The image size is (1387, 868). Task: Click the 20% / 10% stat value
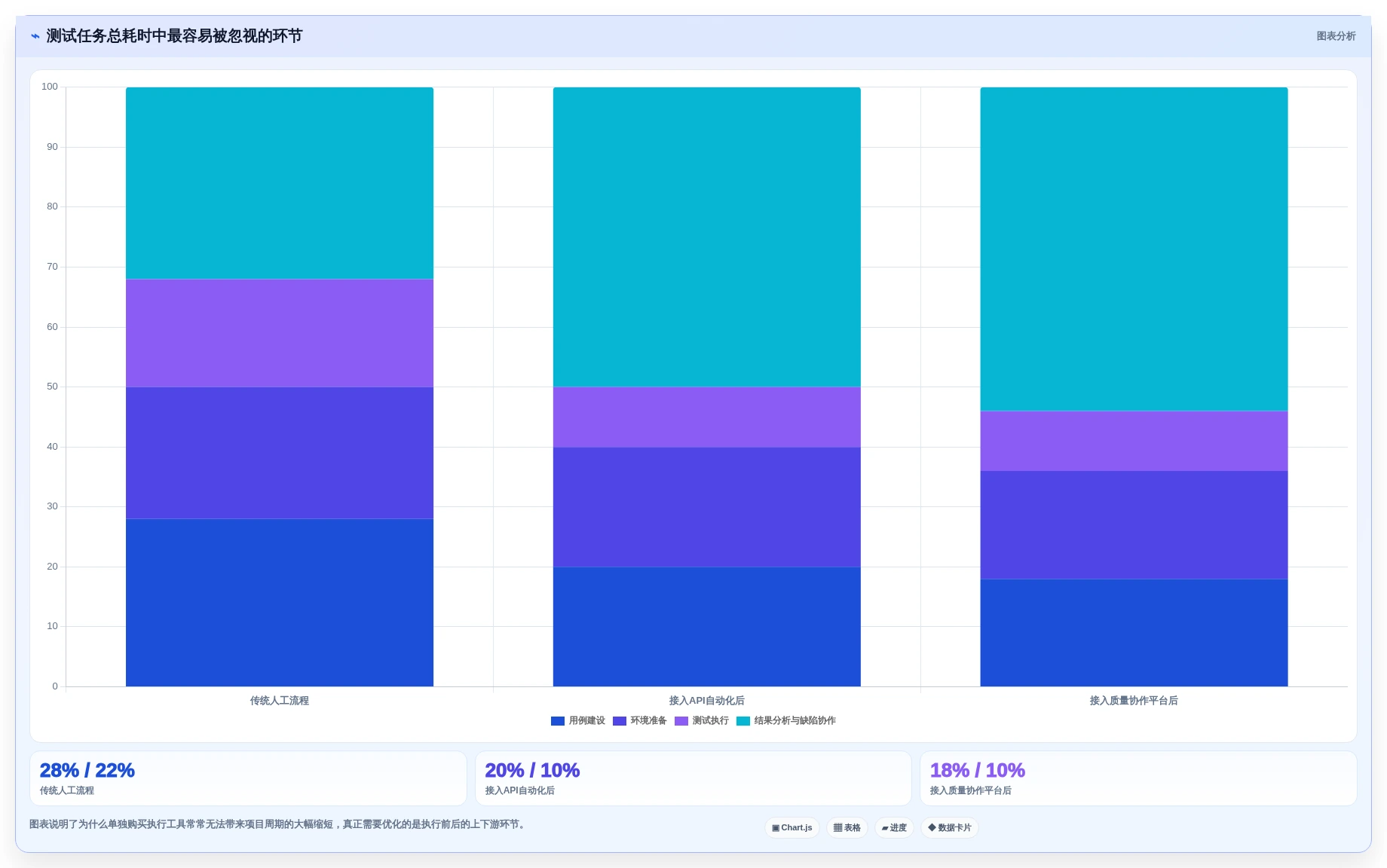click(x=532, y=771)
